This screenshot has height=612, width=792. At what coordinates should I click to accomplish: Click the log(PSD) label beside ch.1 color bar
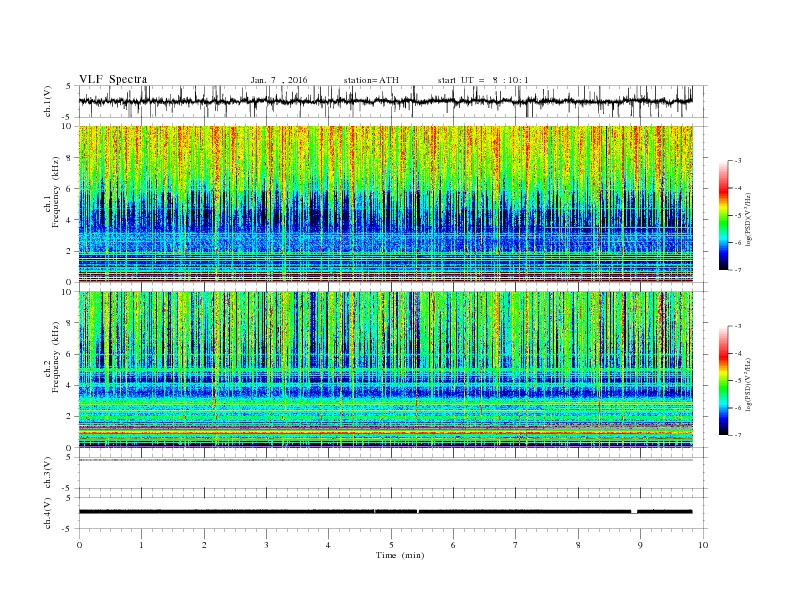tap(750, 220)
